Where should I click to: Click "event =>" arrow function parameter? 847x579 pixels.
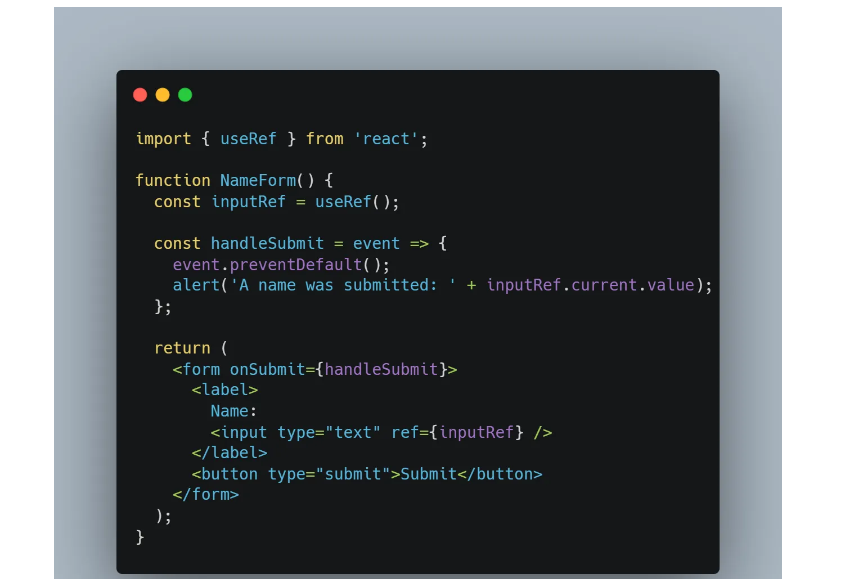[391, 244]
